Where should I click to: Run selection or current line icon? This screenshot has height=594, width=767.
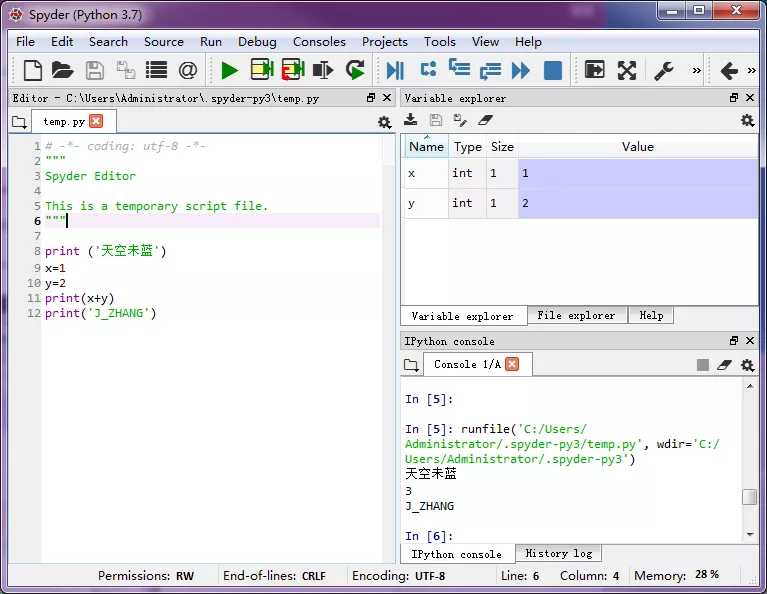tap(323, 70)
